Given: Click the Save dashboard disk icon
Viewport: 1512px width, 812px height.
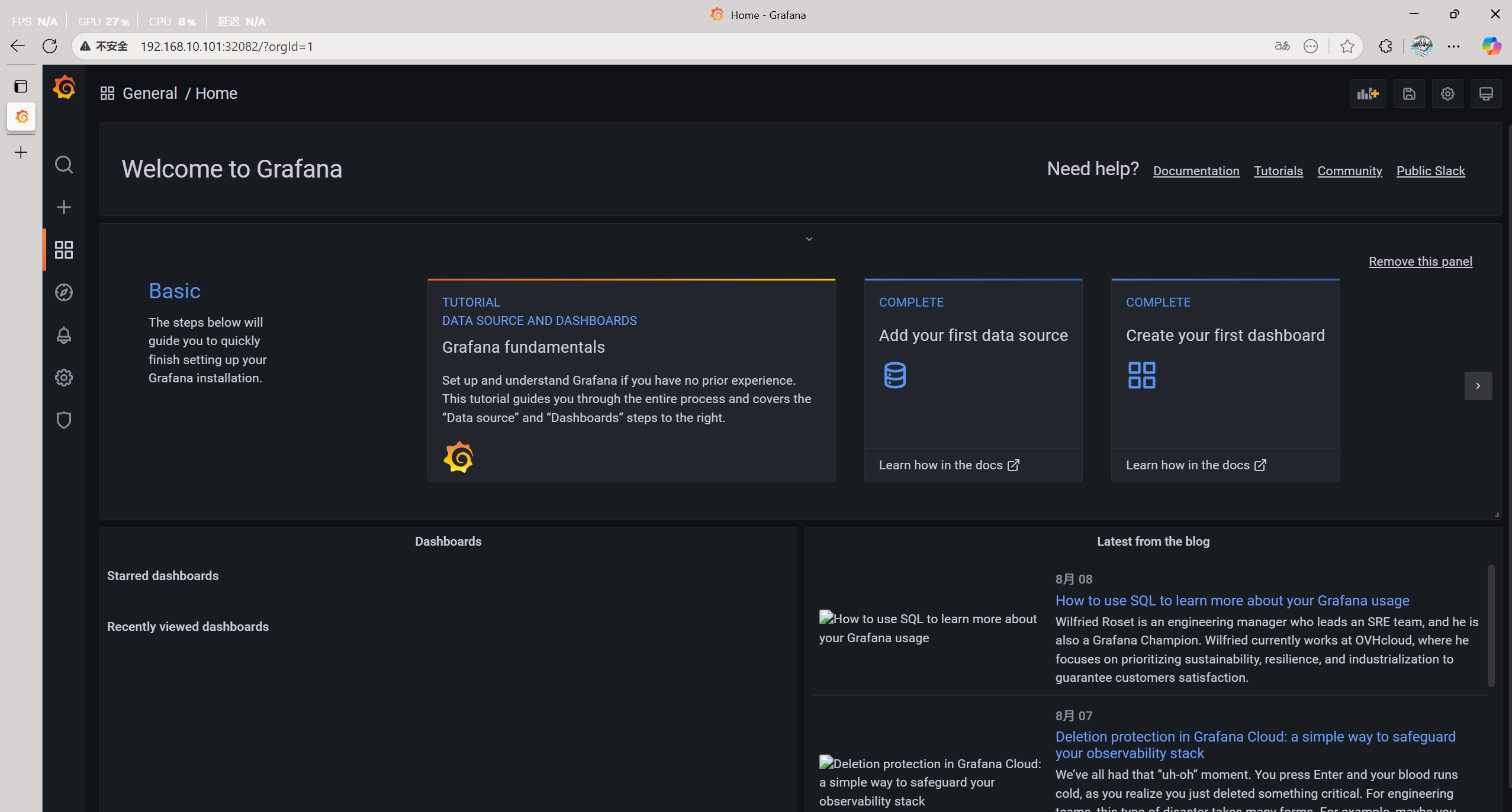Looking at the screenshot, I should 1409,94.
